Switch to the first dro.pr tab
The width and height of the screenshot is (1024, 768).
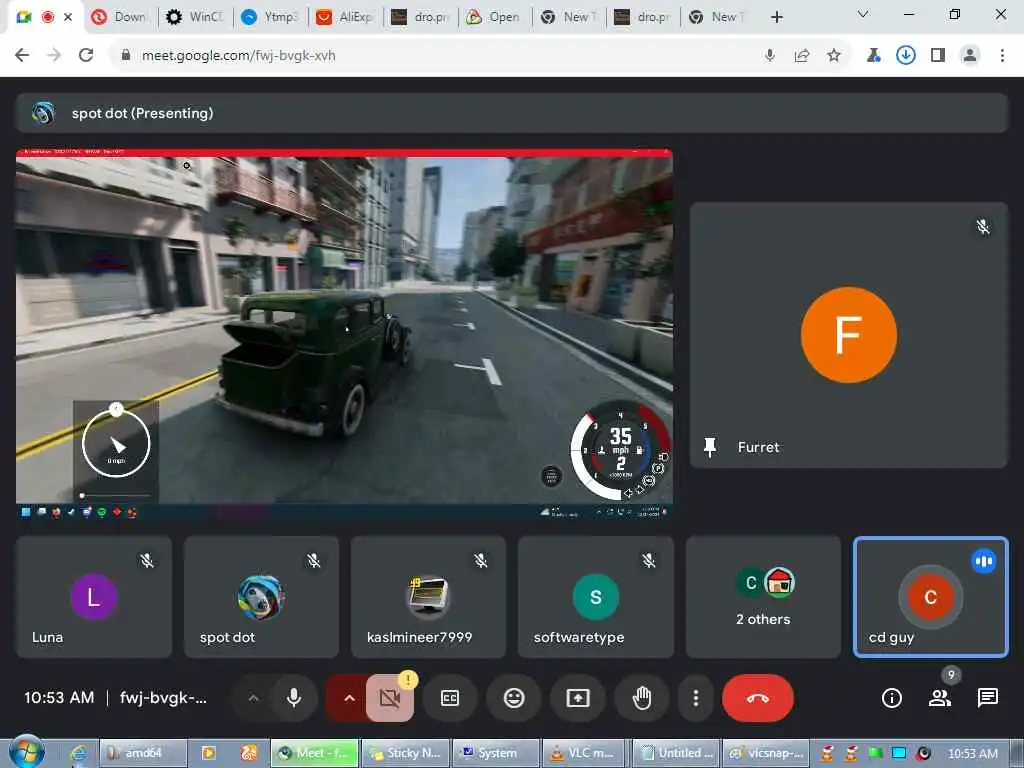[419, 17]
